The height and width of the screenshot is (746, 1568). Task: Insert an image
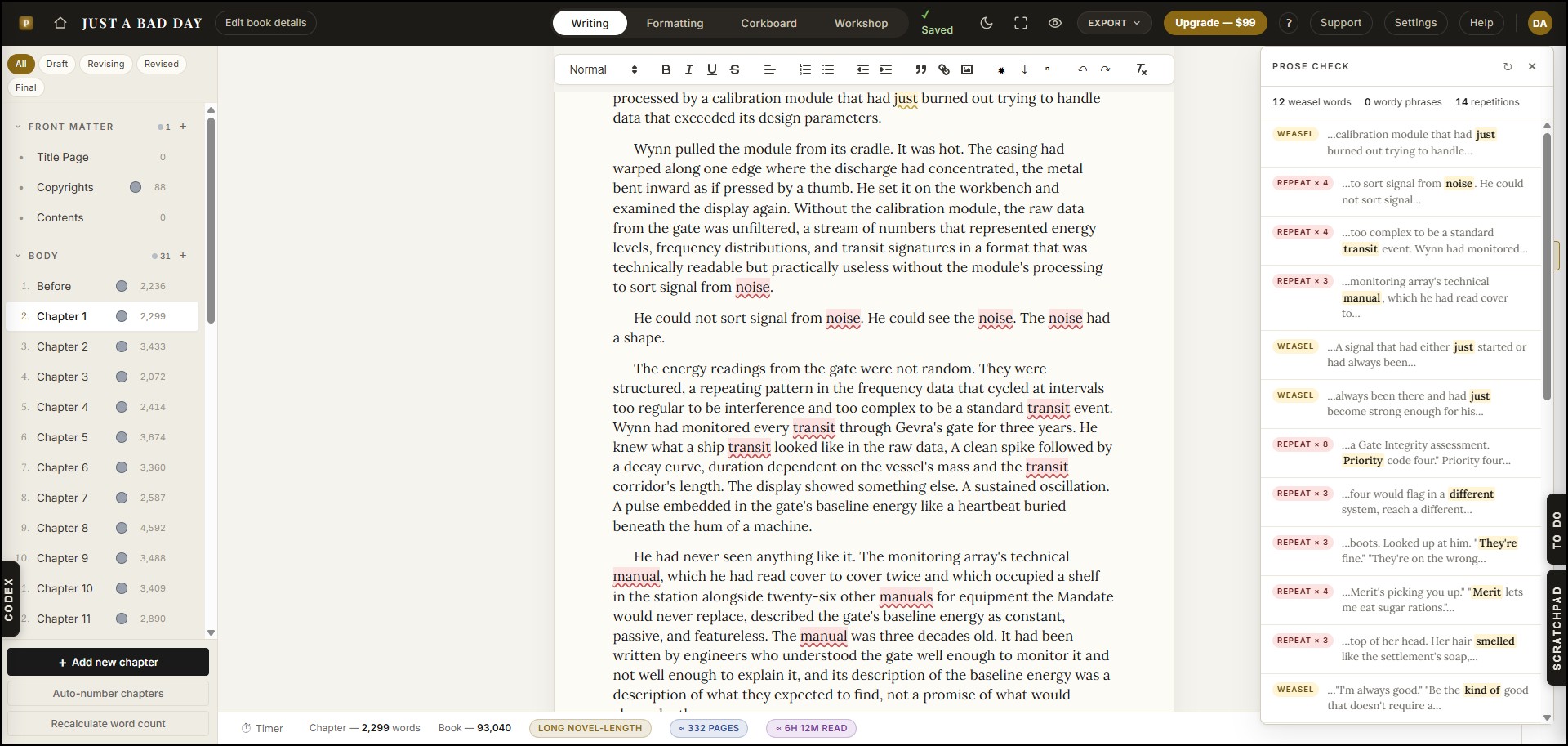966,69
